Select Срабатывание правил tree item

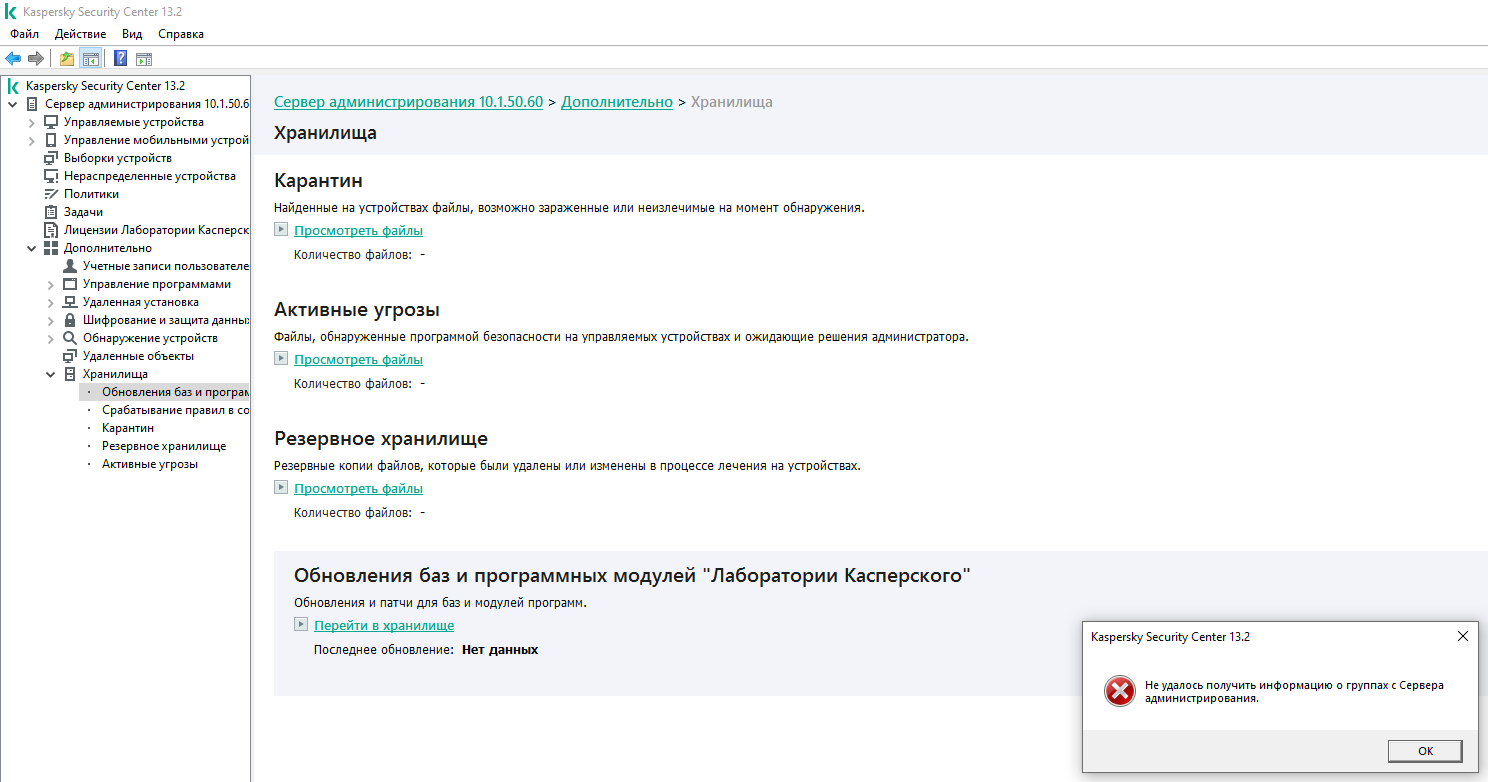pyautogui.click(x=175, y=410)
